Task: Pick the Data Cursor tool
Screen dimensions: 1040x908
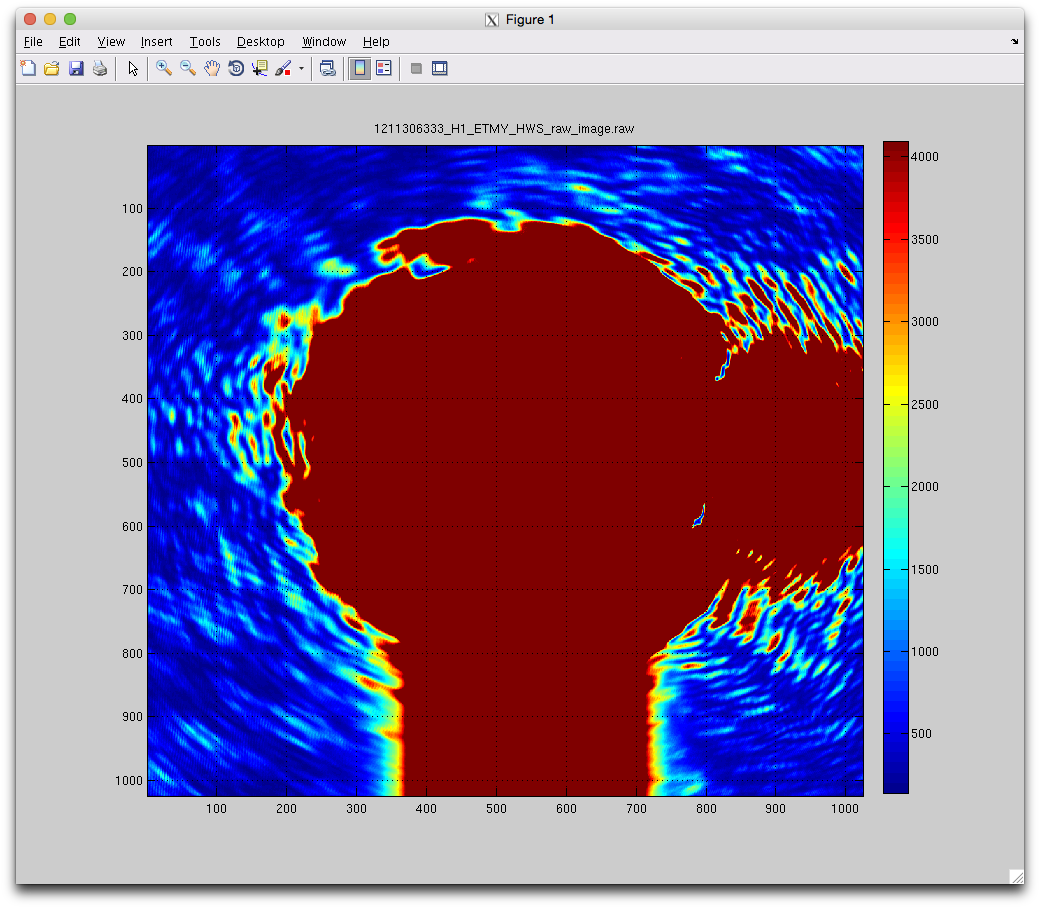Action: 260,69
